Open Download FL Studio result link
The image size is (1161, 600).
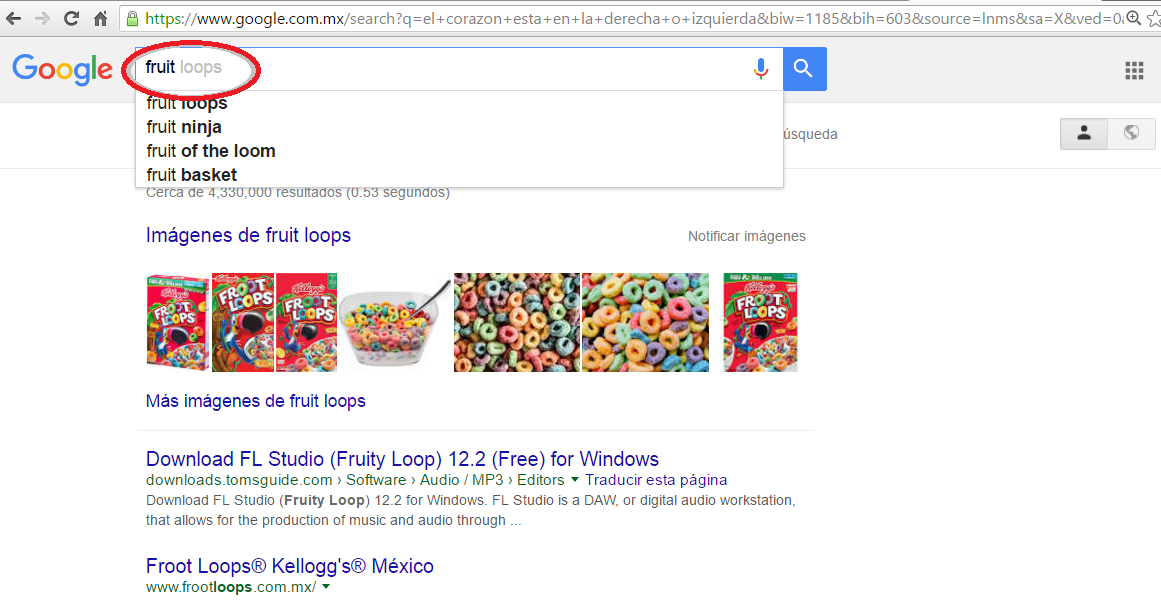(402, 459)
